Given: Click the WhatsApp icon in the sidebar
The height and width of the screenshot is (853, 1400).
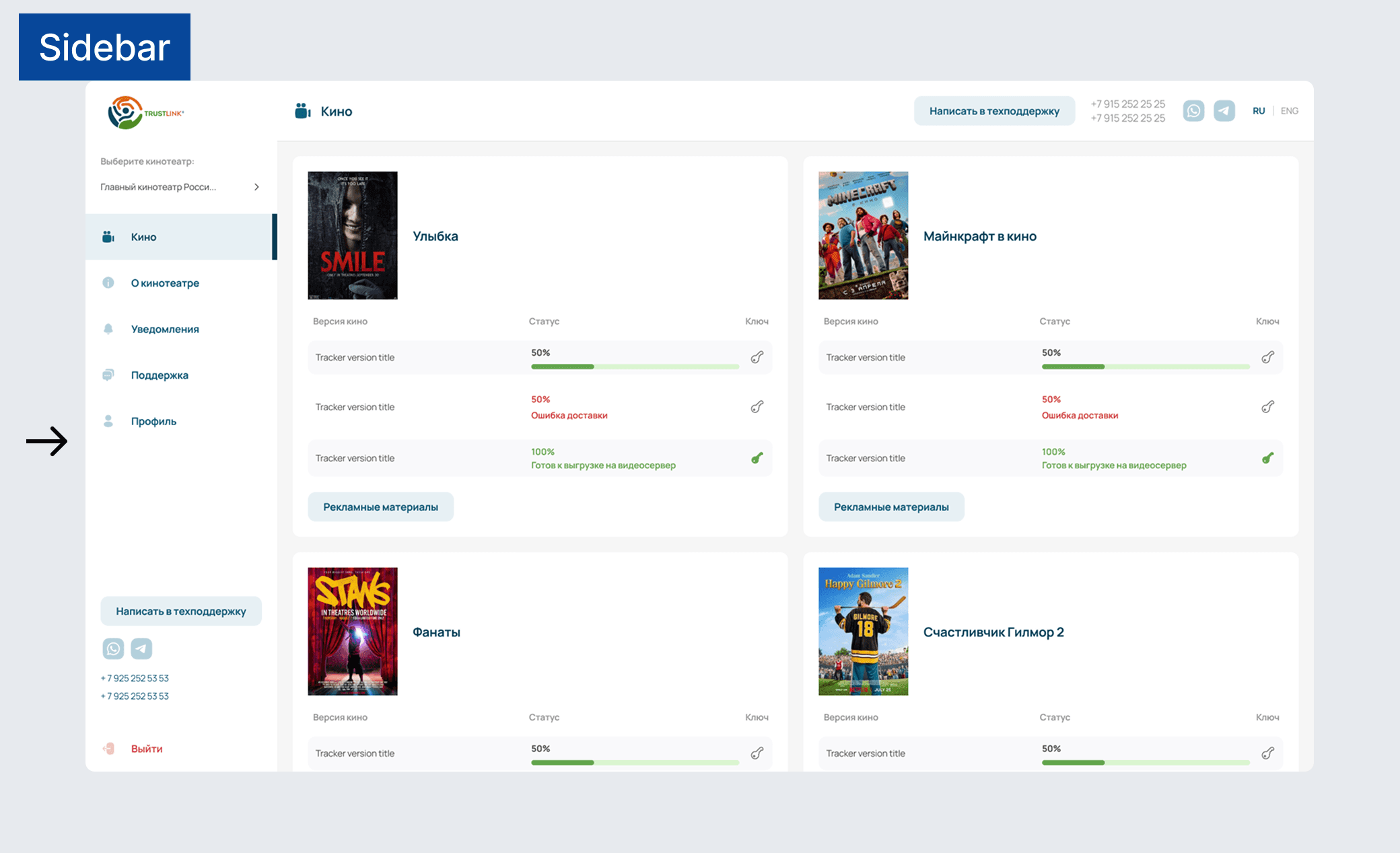Looking at the screenshot, I should click(x=113, y=648).
